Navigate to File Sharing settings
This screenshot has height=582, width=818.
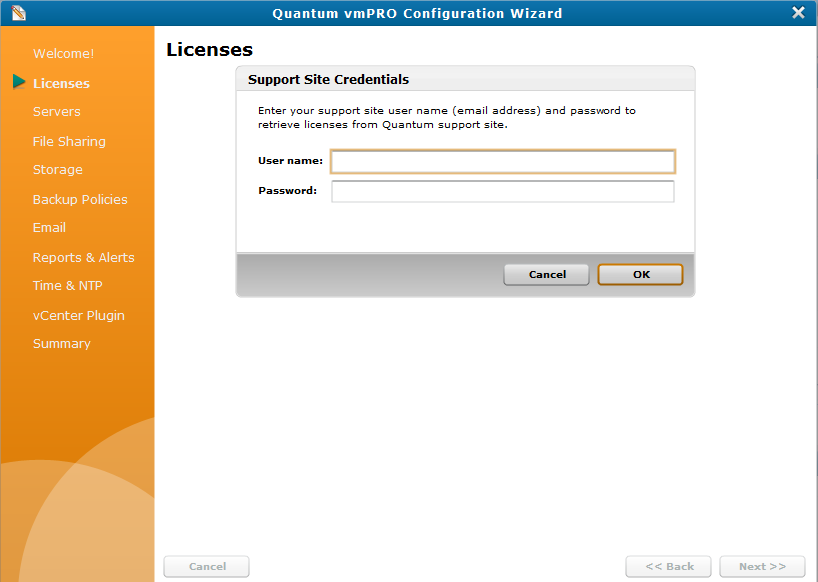pos(69,141)
